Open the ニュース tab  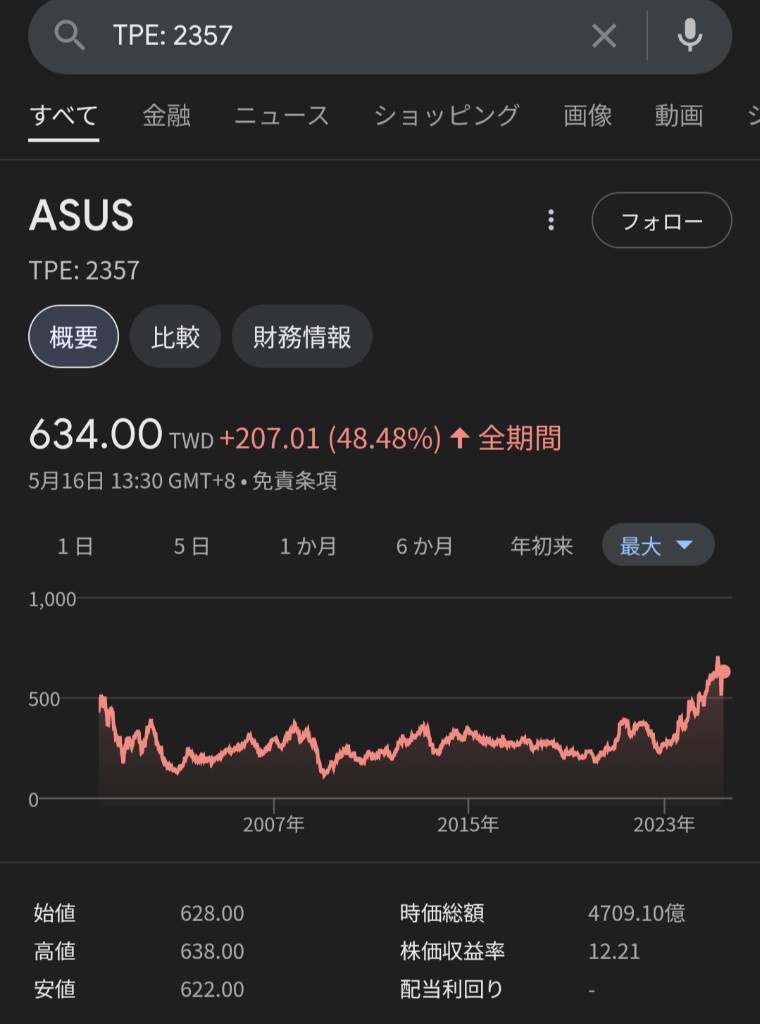[282, 116]
